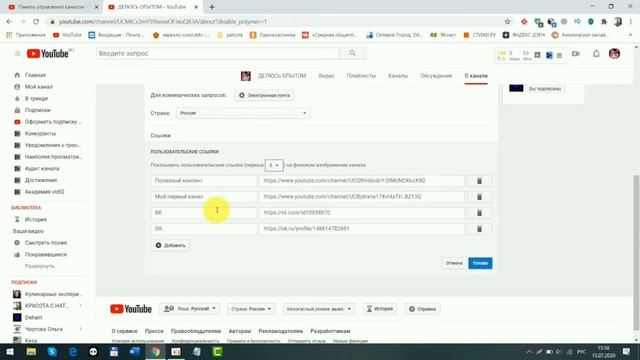Click the footer Справка button

(422, 309)
